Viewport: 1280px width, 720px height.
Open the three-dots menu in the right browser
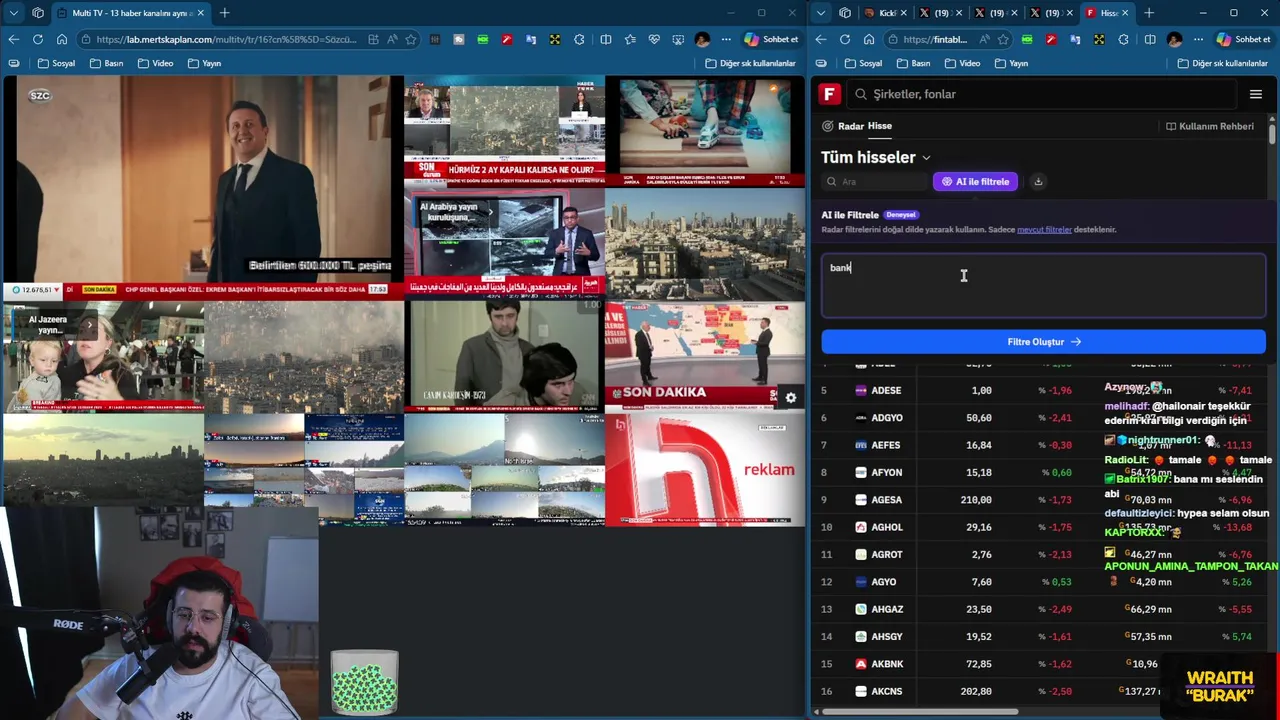point(1197,39)
